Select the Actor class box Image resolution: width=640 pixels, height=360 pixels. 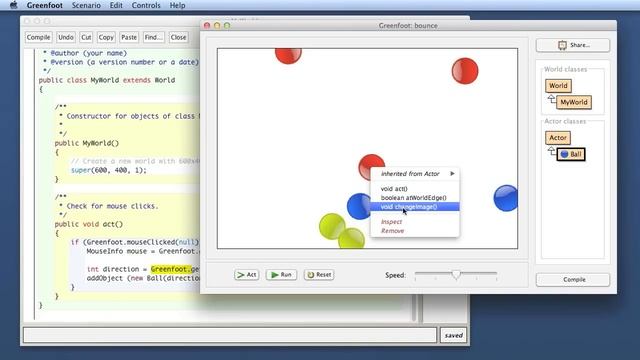pyautogui.click(x=558, y=138)
